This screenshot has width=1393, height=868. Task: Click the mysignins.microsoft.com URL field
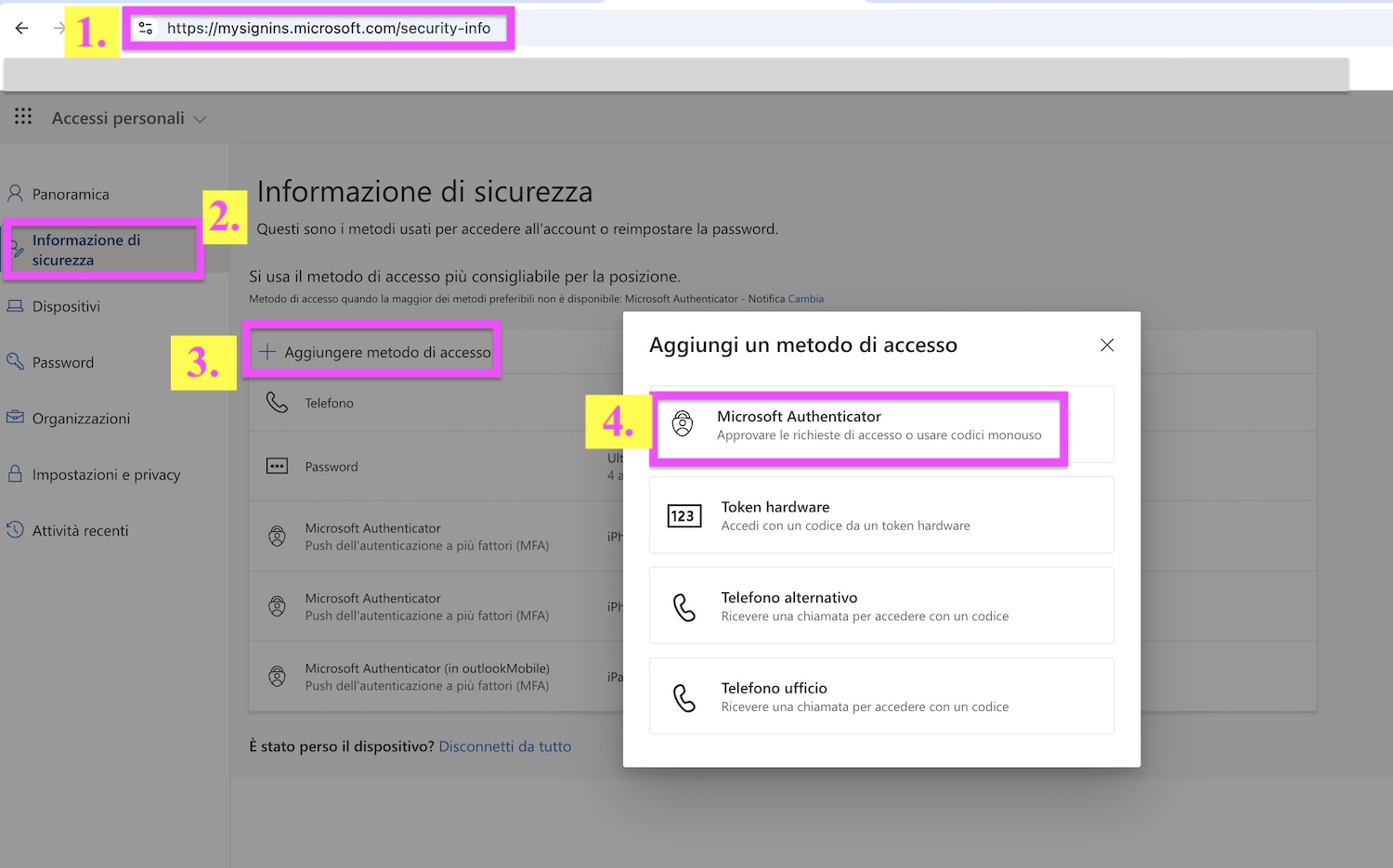click(x=328, y=28)
